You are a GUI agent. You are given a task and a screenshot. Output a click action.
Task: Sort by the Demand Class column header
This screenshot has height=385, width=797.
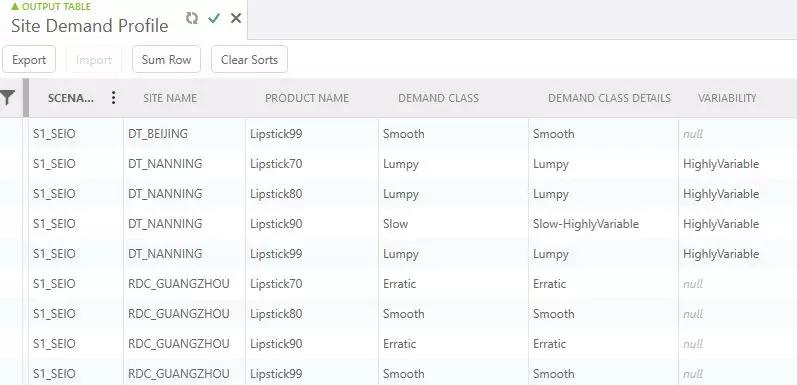[x=439, y=98]
